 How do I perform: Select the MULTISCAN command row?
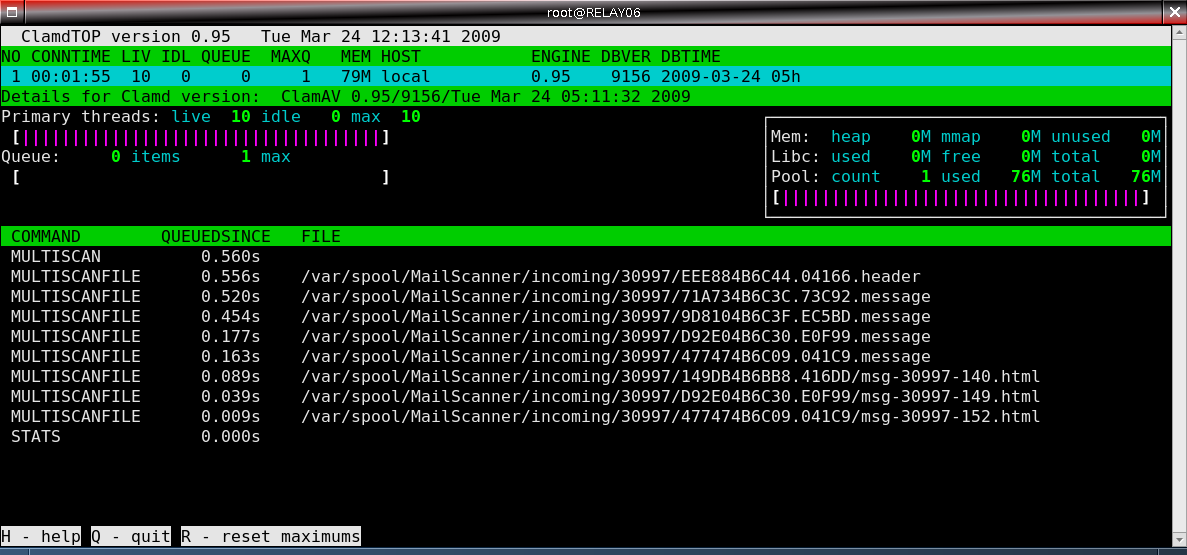[x=586, y=257]
